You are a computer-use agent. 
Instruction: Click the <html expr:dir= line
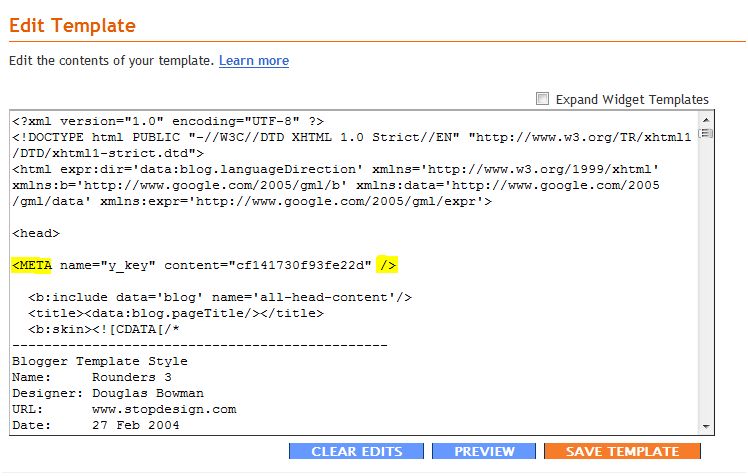[x=335, y=169]
